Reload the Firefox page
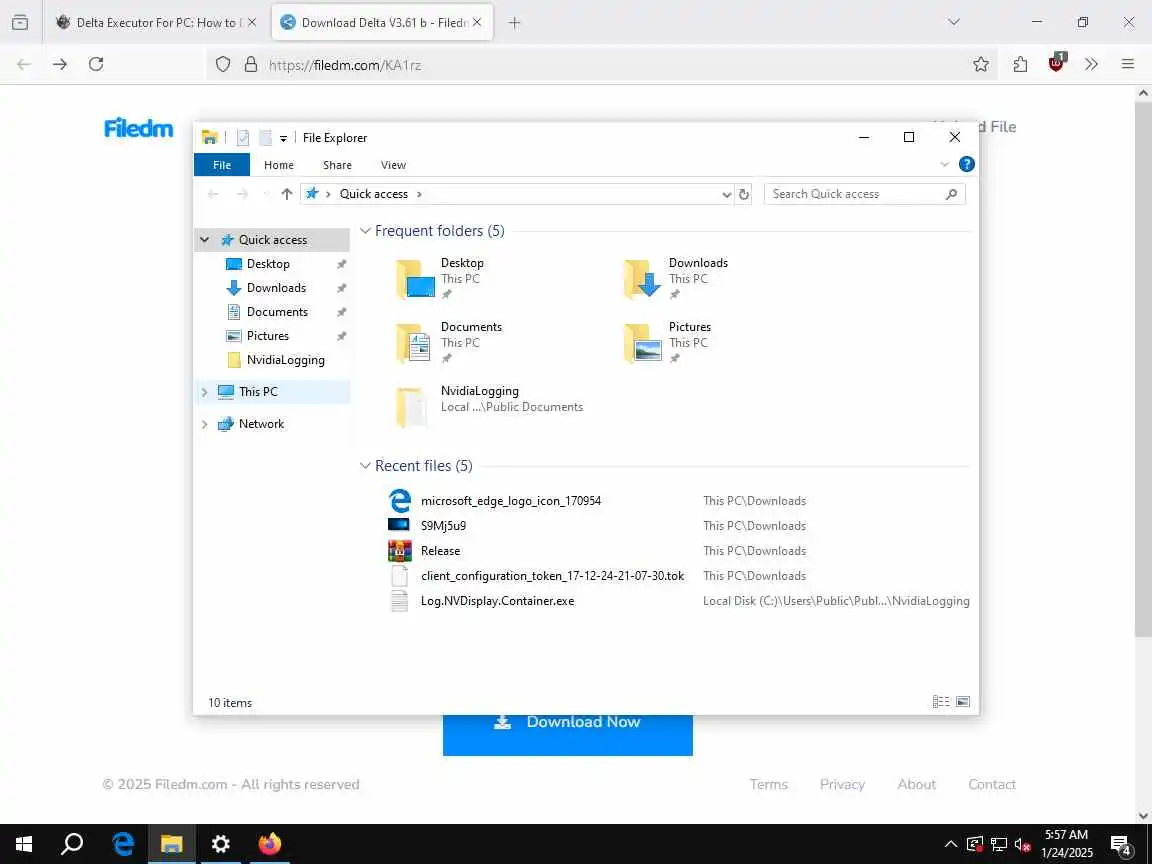Screen dimensions: 1152x864 [x=96, y=64]
